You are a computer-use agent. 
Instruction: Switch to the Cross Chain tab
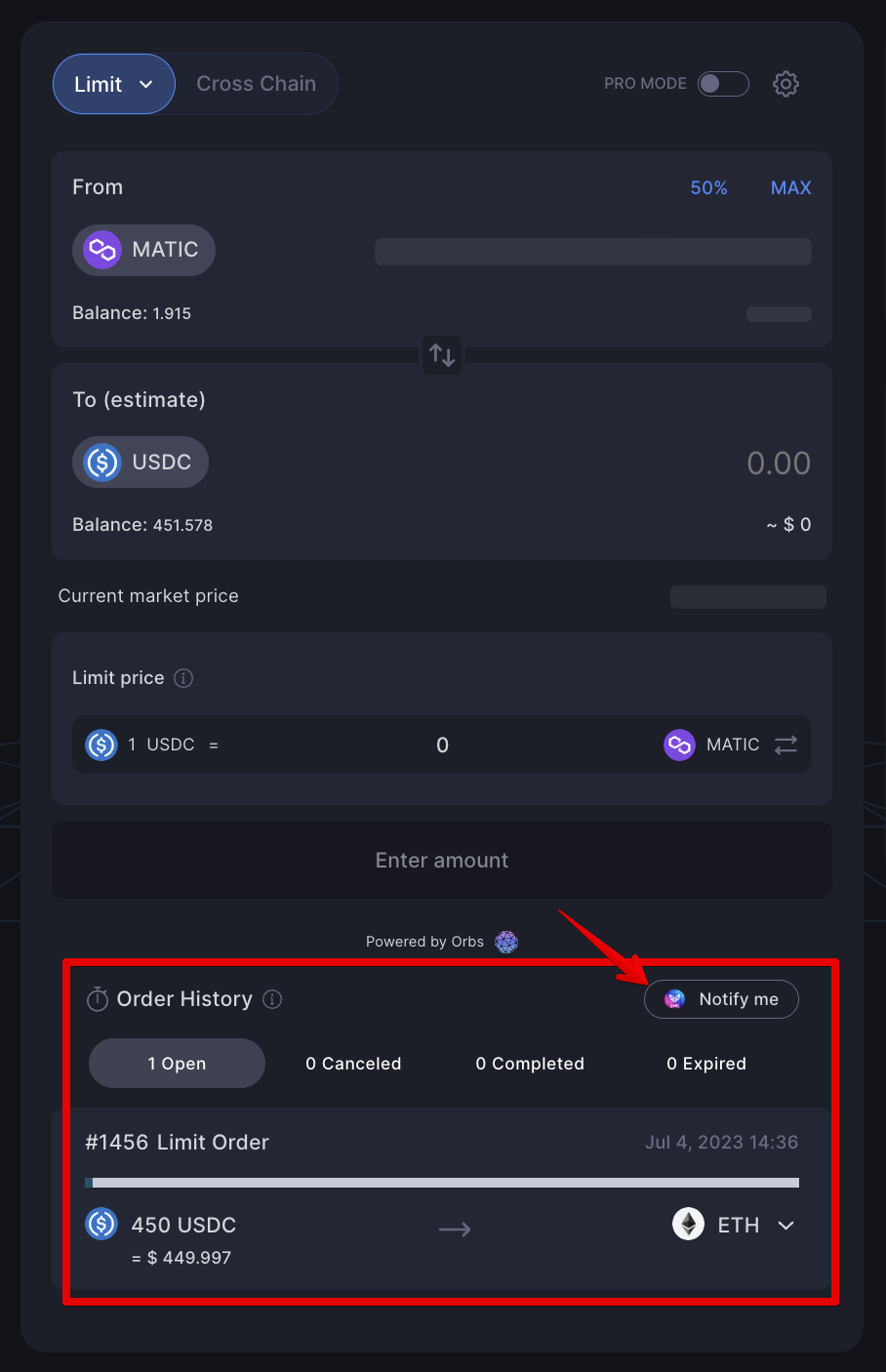coord(257,84)
